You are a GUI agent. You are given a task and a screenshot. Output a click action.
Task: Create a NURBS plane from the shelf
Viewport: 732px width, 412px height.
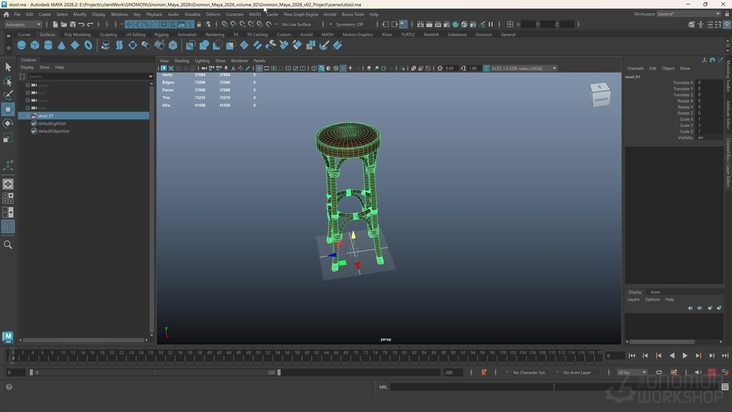tap(75, 45)
